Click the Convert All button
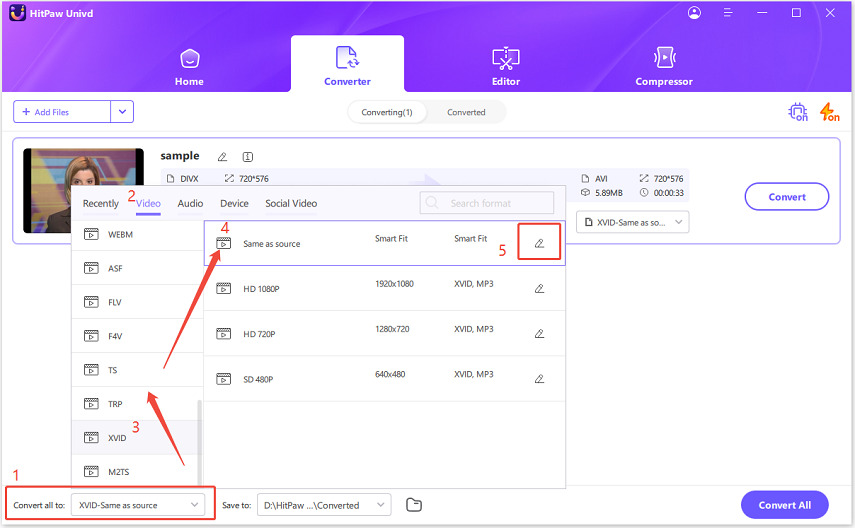Screen dimensions: 855x528 click(785, 505)
